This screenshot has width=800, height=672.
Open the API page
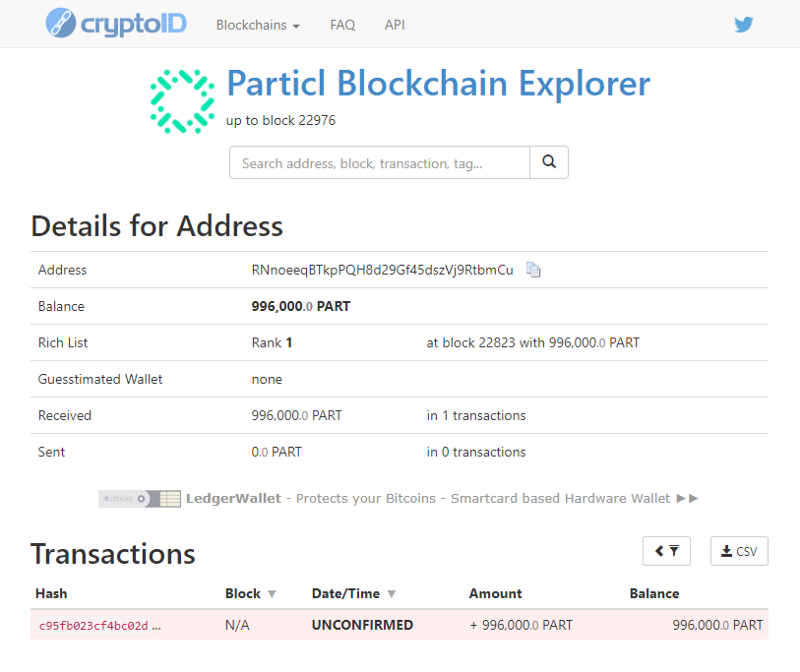[394, 25]
